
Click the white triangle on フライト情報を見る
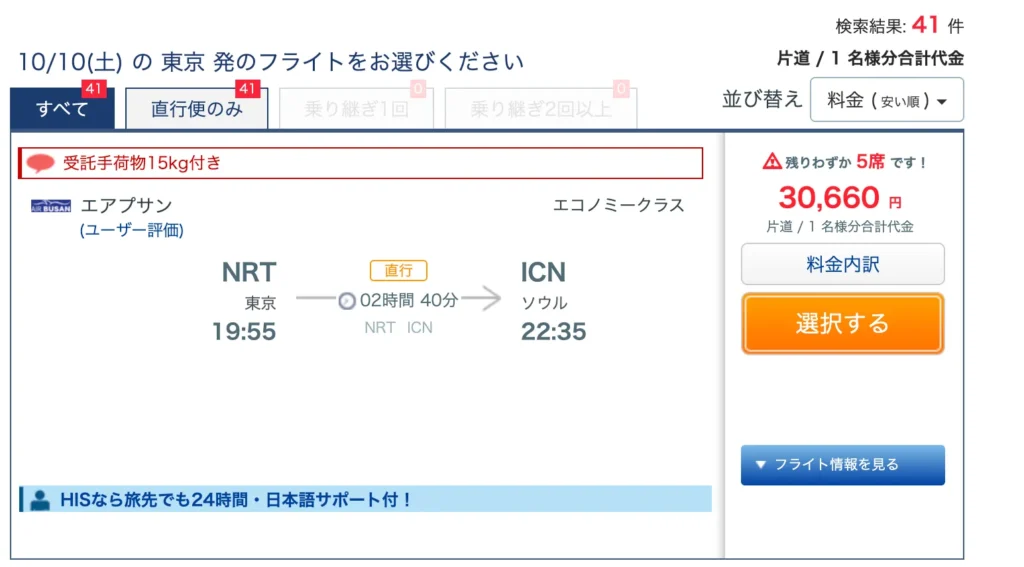(x=760, y=464)
